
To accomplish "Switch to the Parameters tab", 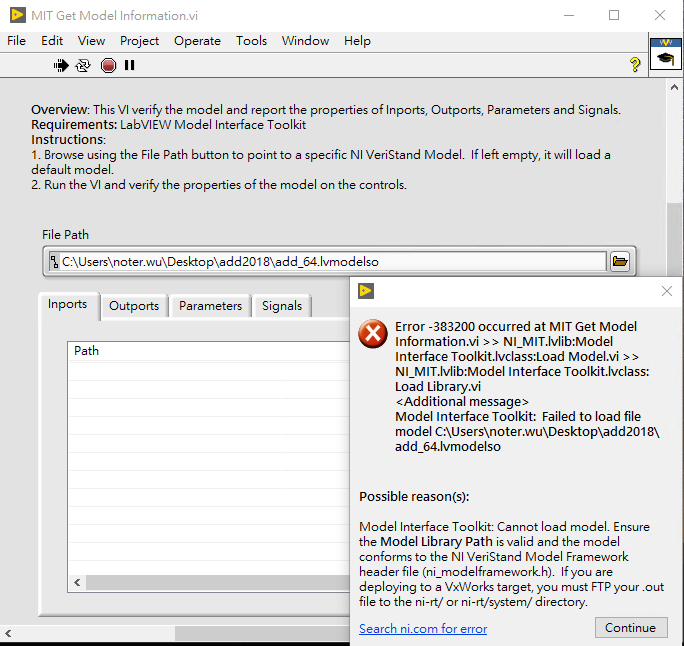I will [210, 306].
